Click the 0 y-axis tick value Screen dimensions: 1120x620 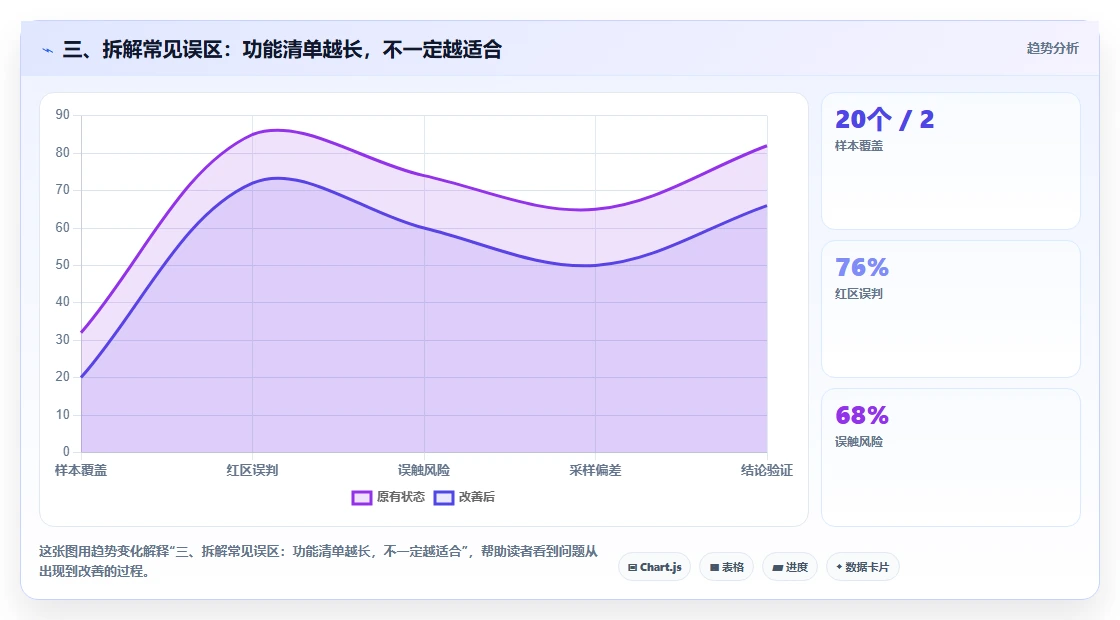coord(66,451)
